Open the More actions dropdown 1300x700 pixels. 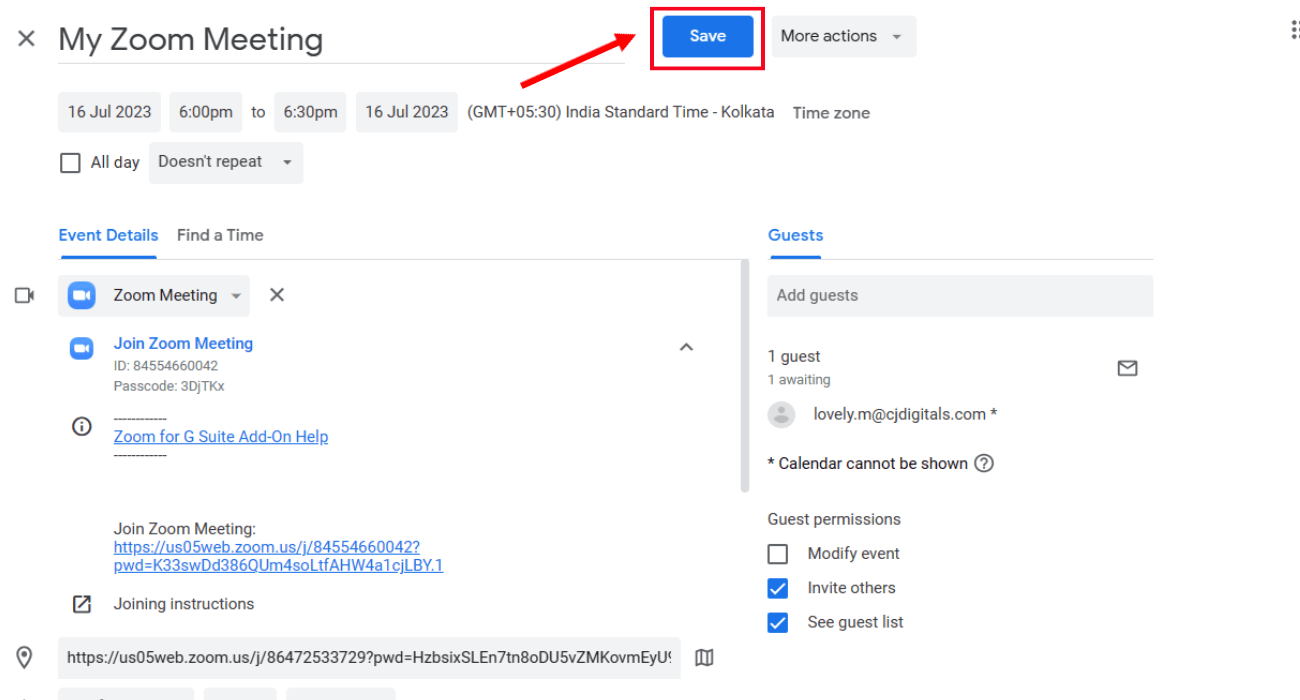(x=843, y=36)
